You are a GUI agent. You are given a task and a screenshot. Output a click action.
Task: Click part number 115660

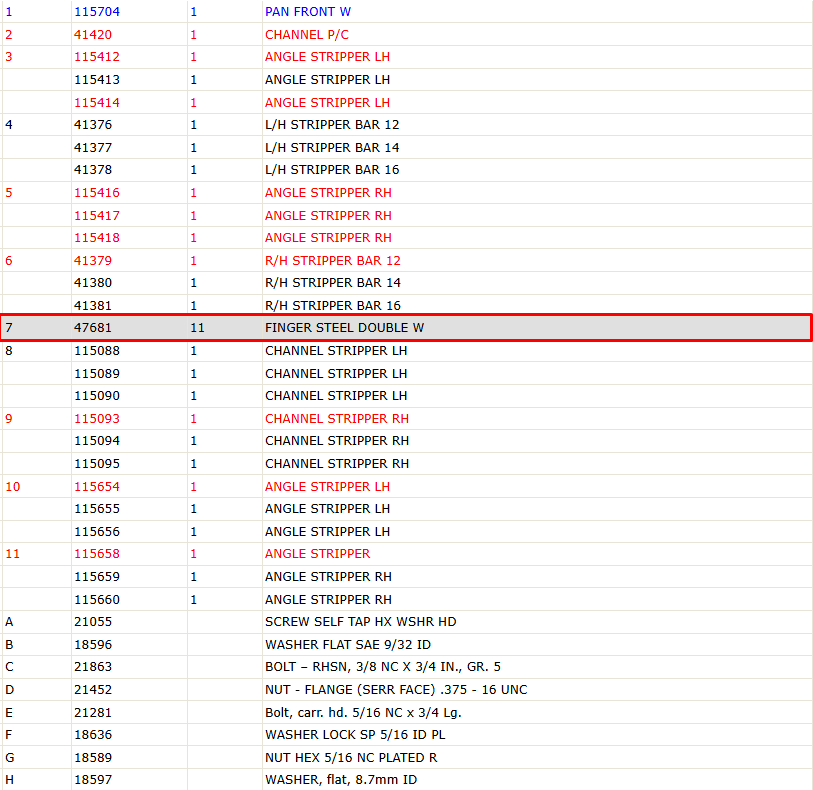tap(97, 600)
